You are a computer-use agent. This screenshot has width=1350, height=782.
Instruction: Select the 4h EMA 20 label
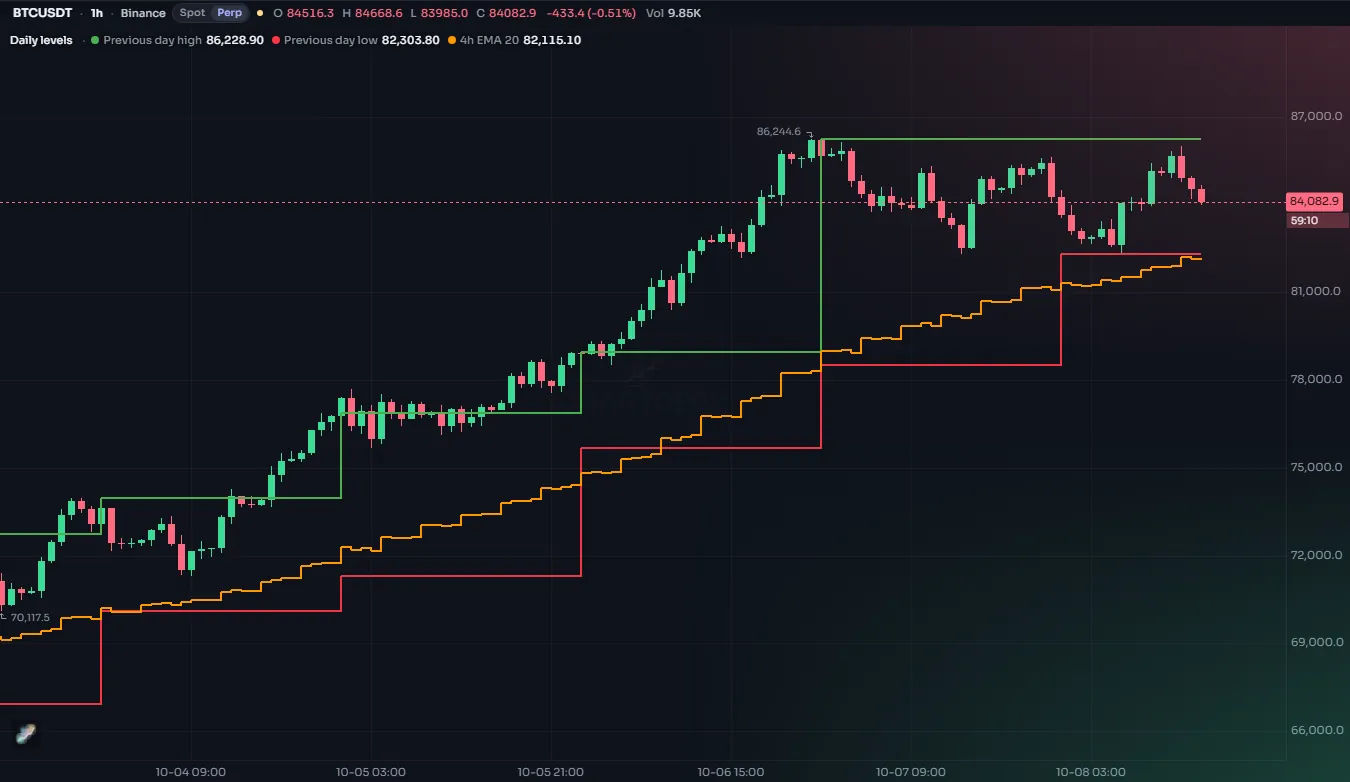coord(489,40)
